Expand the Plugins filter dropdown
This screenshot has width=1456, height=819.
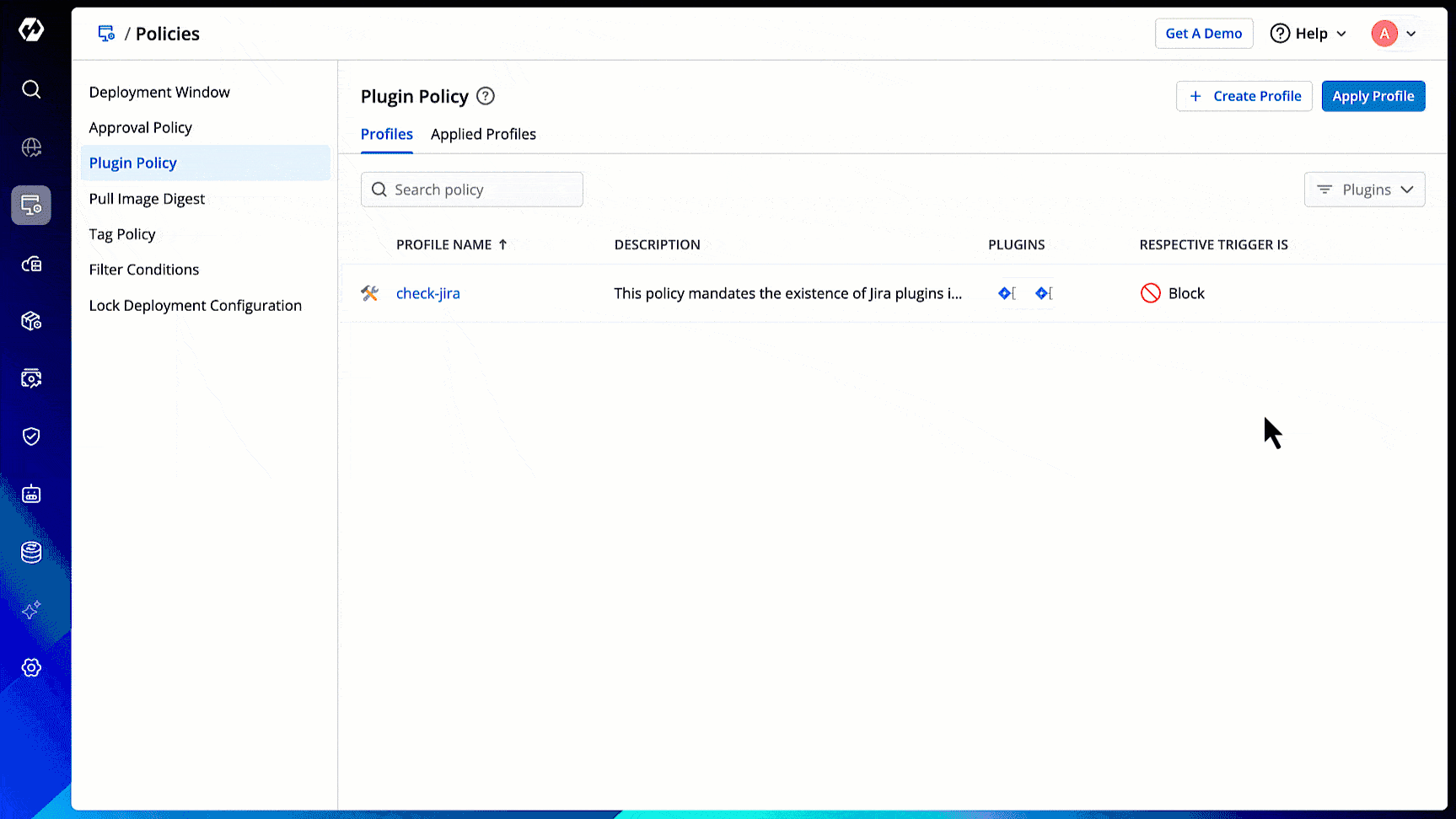click(1364, 190)
